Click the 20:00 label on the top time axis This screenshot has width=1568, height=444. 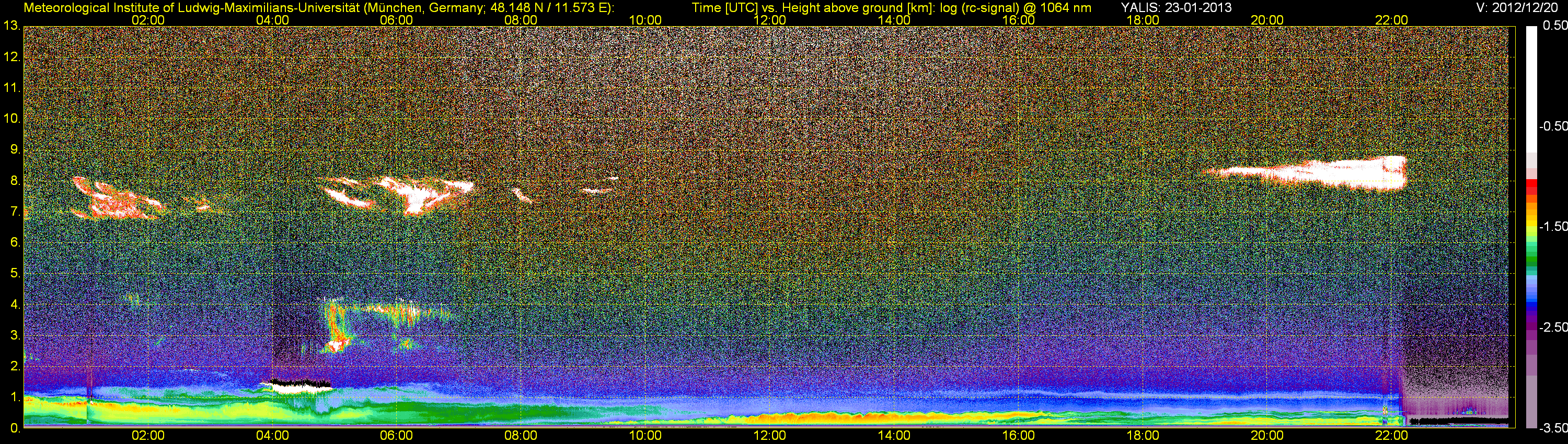click(1267, 20)
